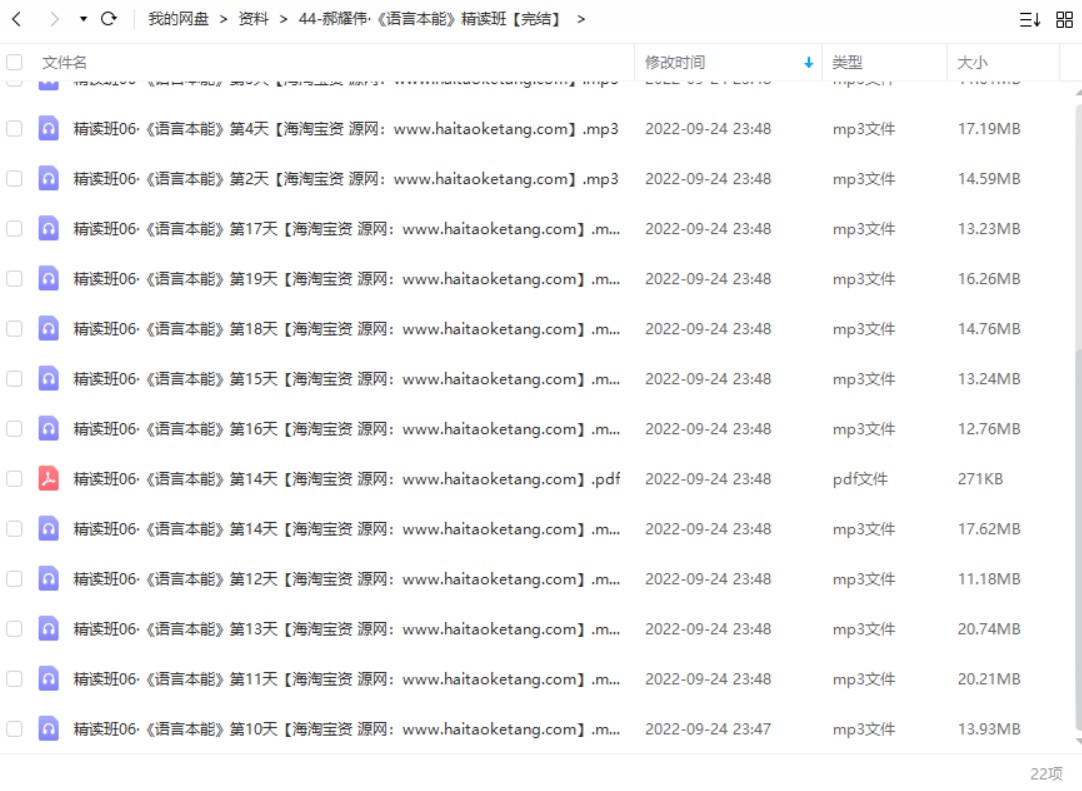Tick the checkbox for 第11天 mp3
Screen dimensions: 1082x791
pyautogui.click(x=14, y=678)
